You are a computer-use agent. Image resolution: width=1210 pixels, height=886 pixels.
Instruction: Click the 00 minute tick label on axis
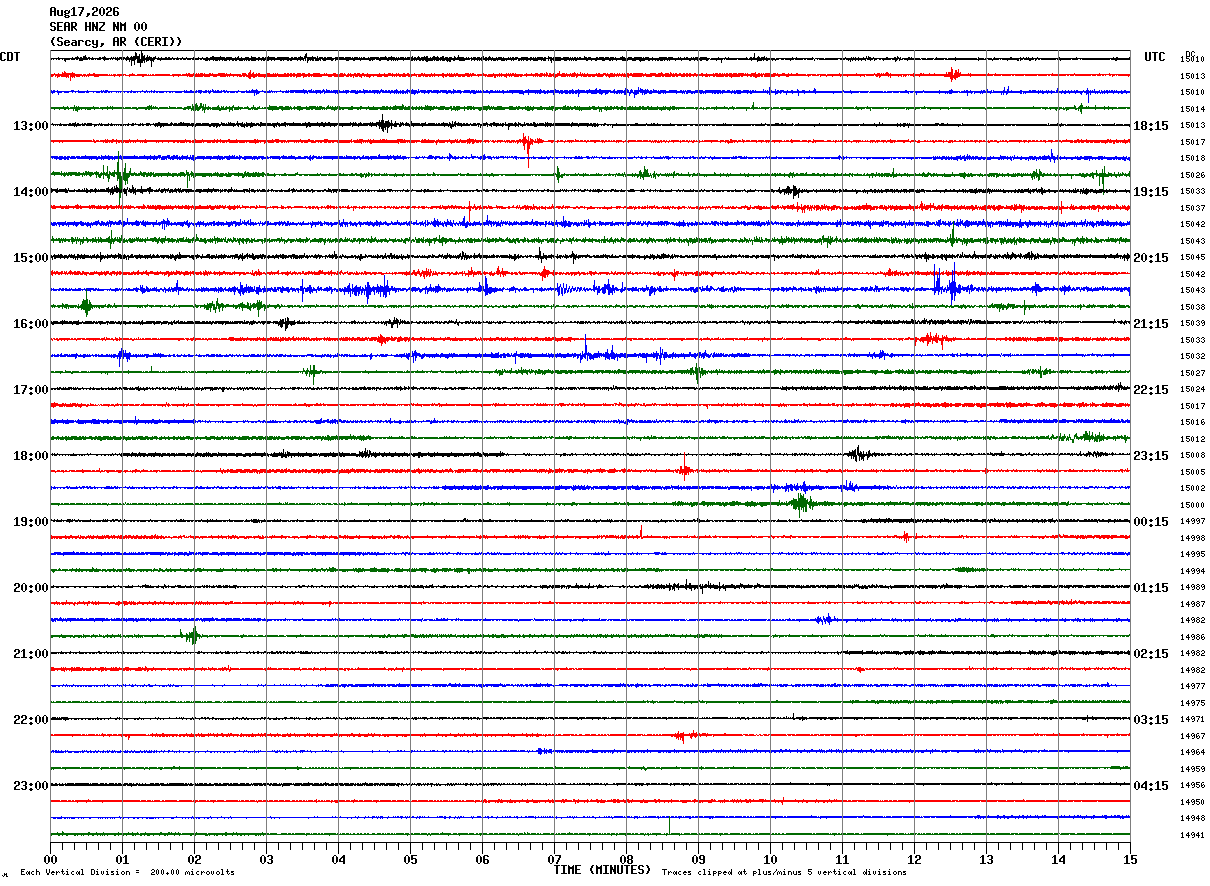(x=50, y=859)
